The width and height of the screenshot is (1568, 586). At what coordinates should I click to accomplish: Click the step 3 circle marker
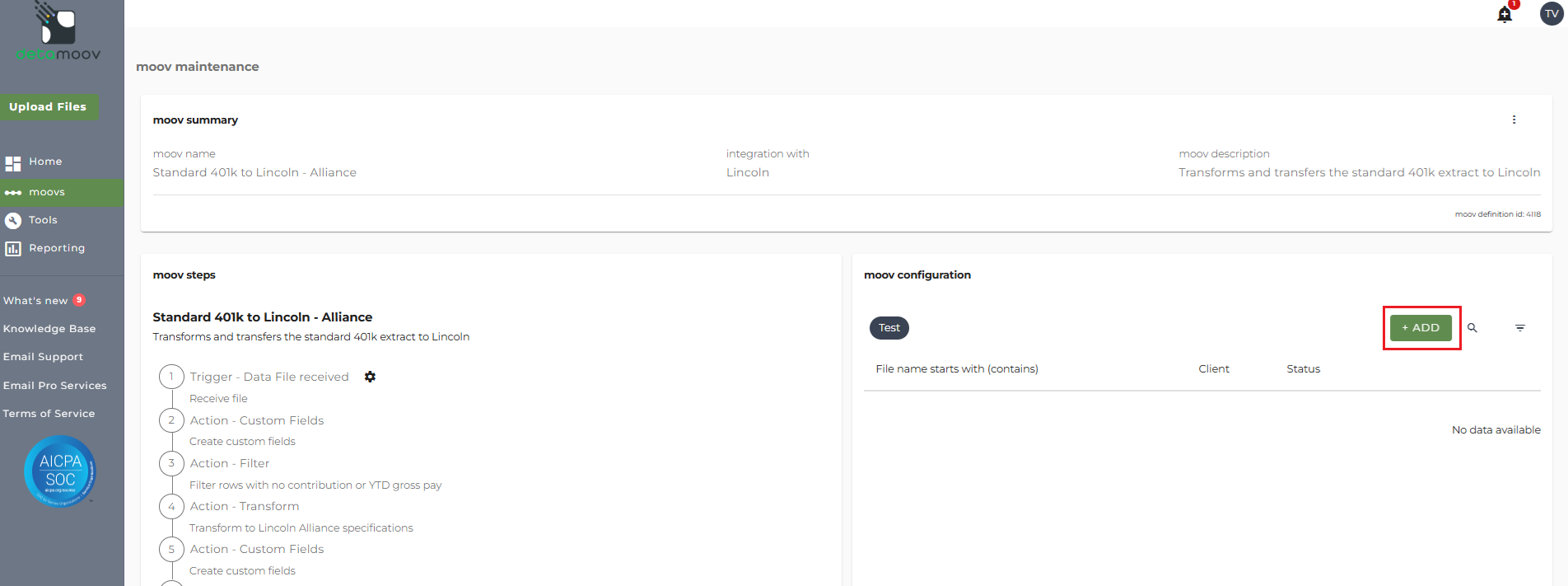(171, 463)
